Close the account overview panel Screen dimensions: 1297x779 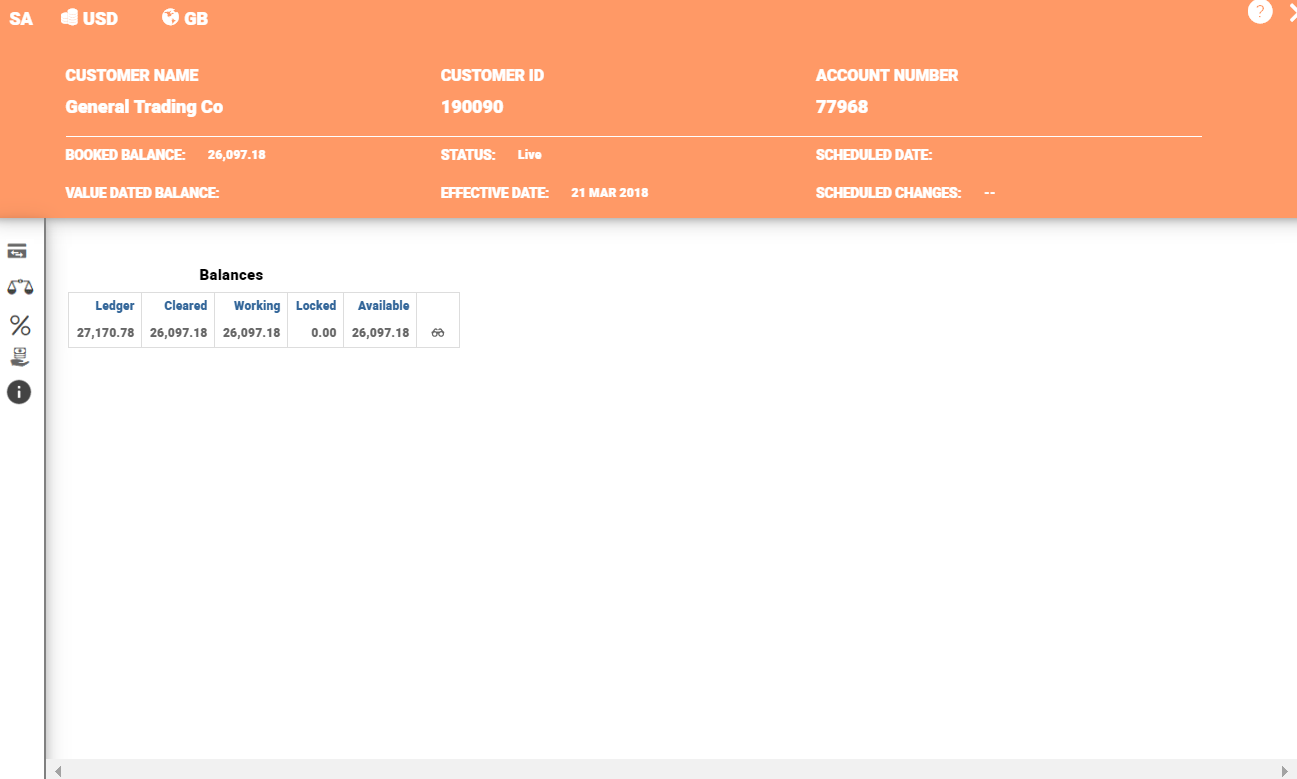(1291, 12)
